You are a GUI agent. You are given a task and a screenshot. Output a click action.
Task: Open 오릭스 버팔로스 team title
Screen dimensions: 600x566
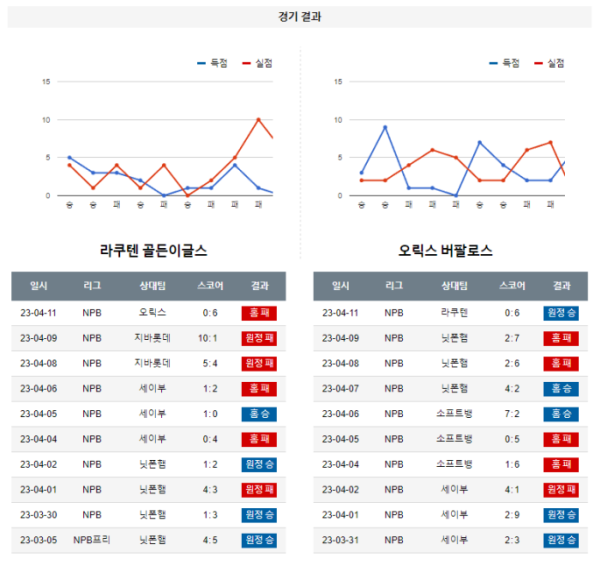pyautogui.click(x=445, y=251)
